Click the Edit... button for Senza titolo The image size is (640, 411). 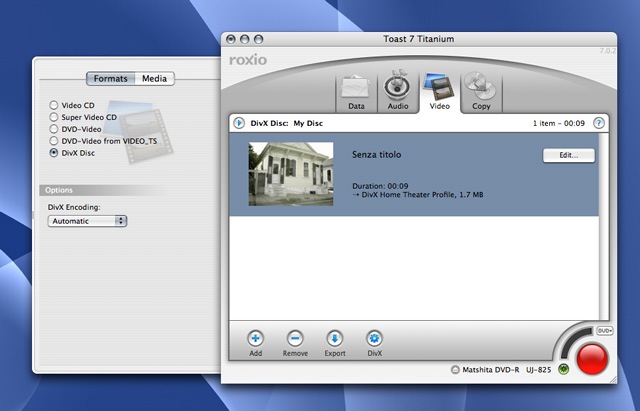[x=569, y=155]
